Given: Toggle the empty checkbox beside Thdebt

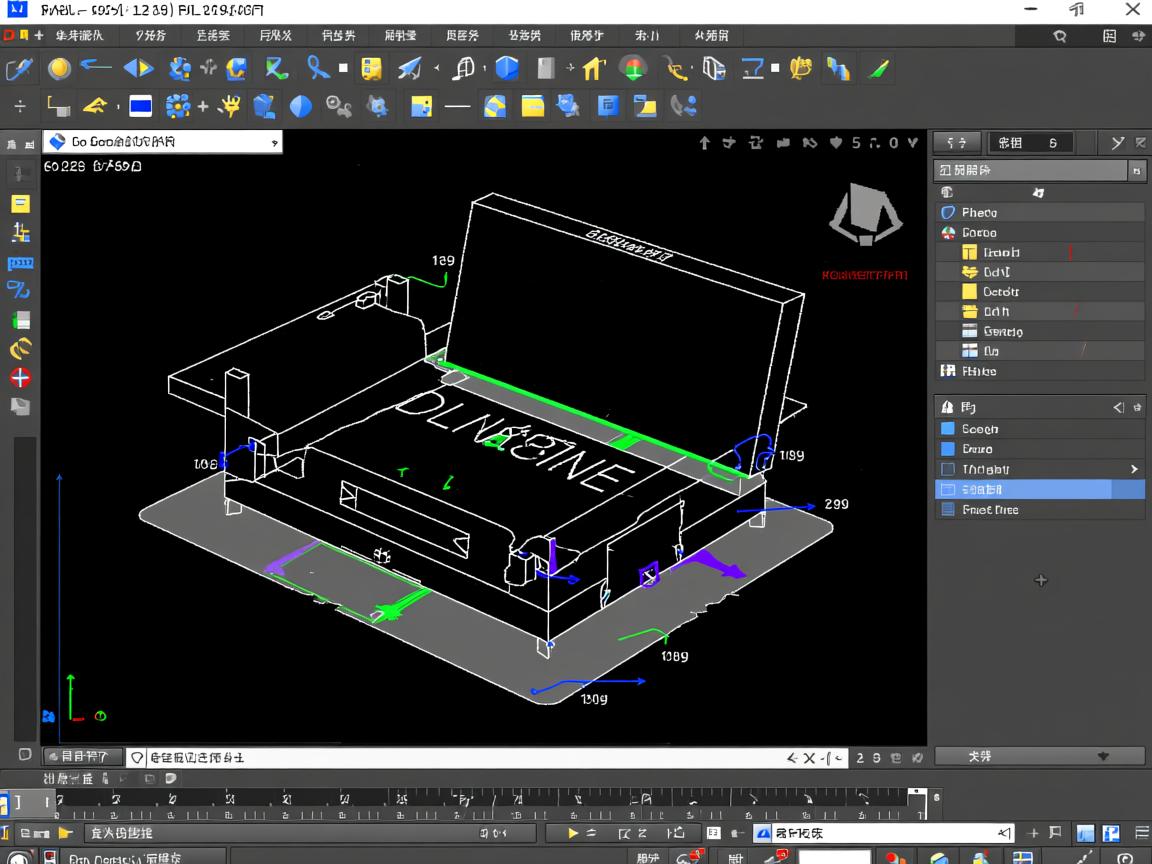Looking at the screenshot, I should tap(948, 469).
